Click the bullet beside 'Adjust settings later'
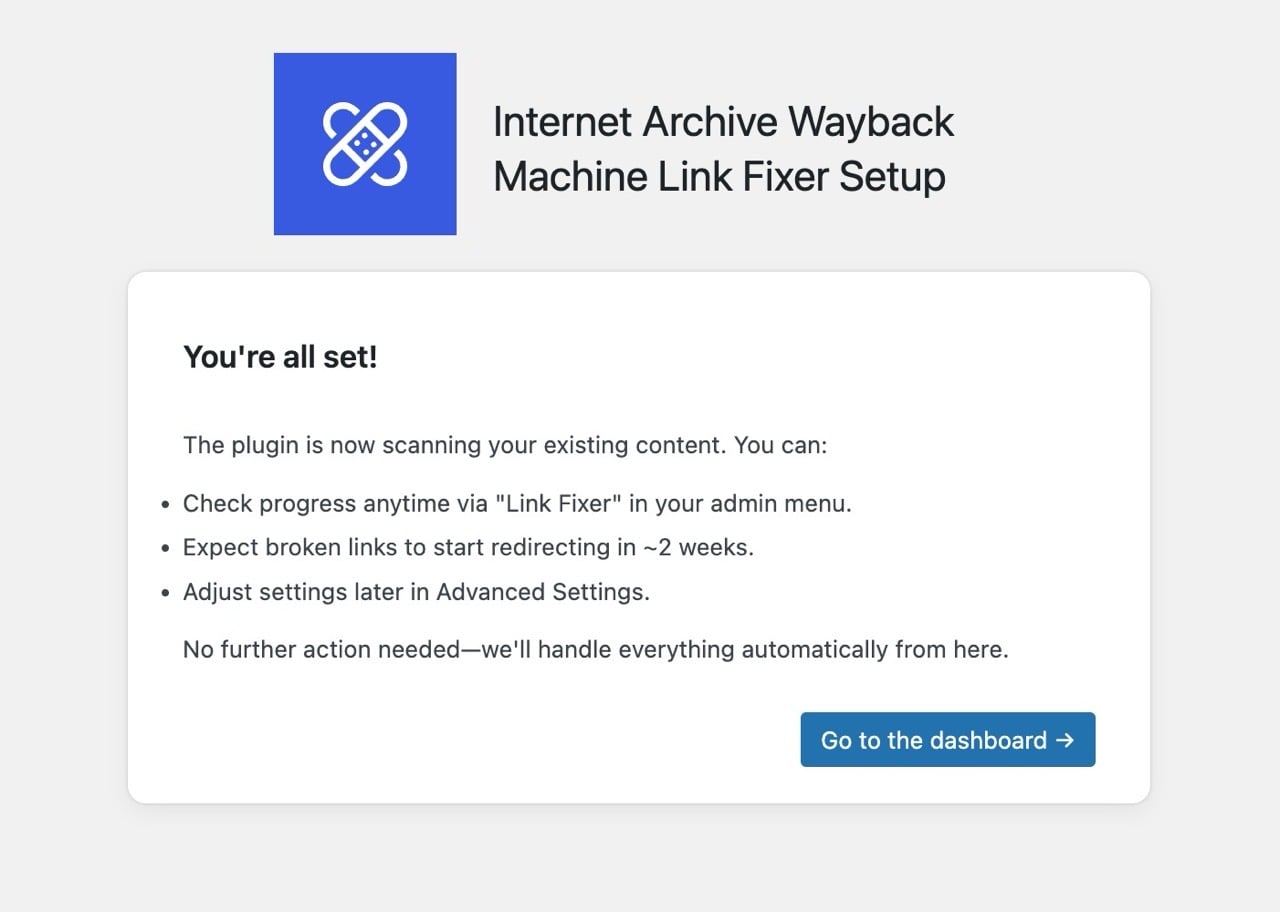The width and height of the screenshot is (1280, 912). 165,591
